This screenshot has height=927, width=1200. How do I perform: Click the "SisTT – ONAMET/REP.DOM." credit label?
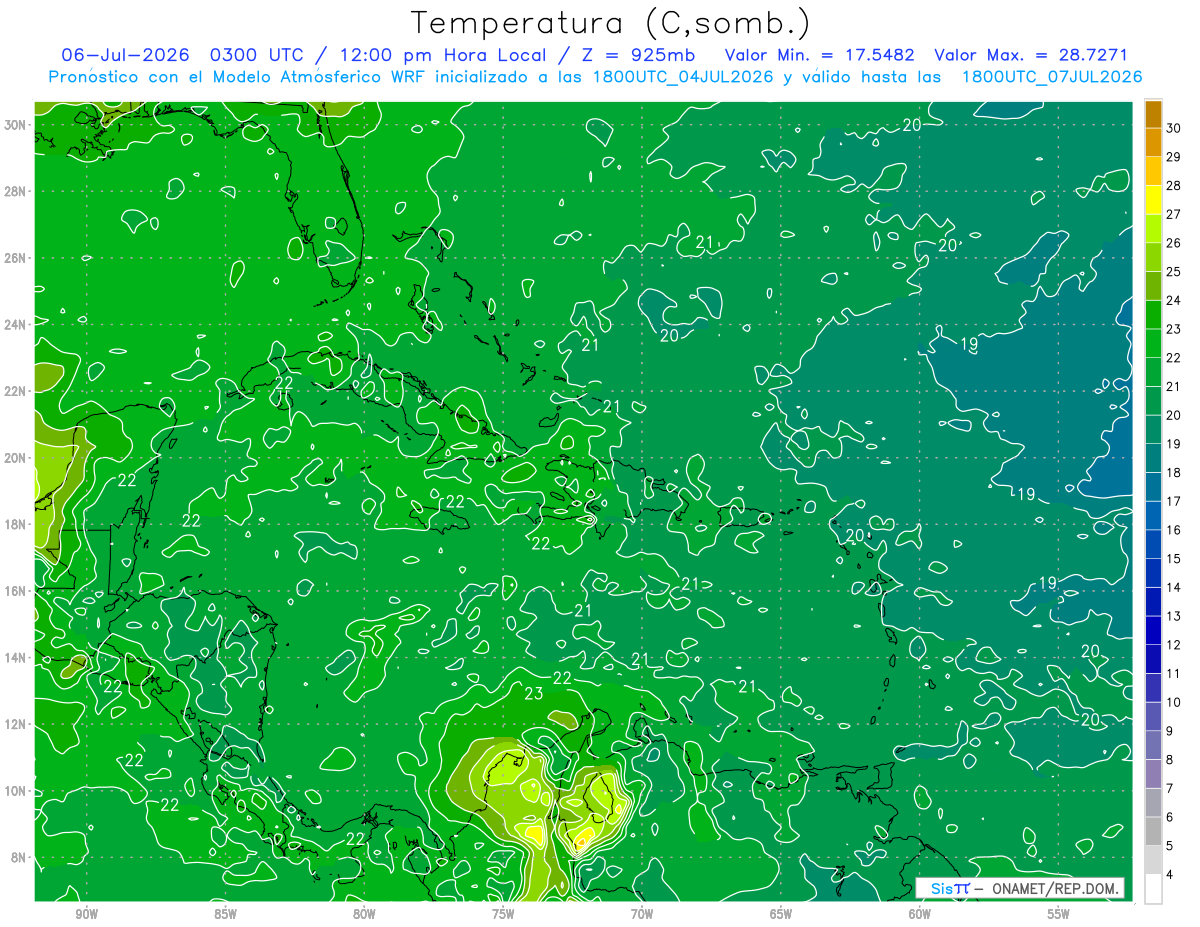point(1020,888)
